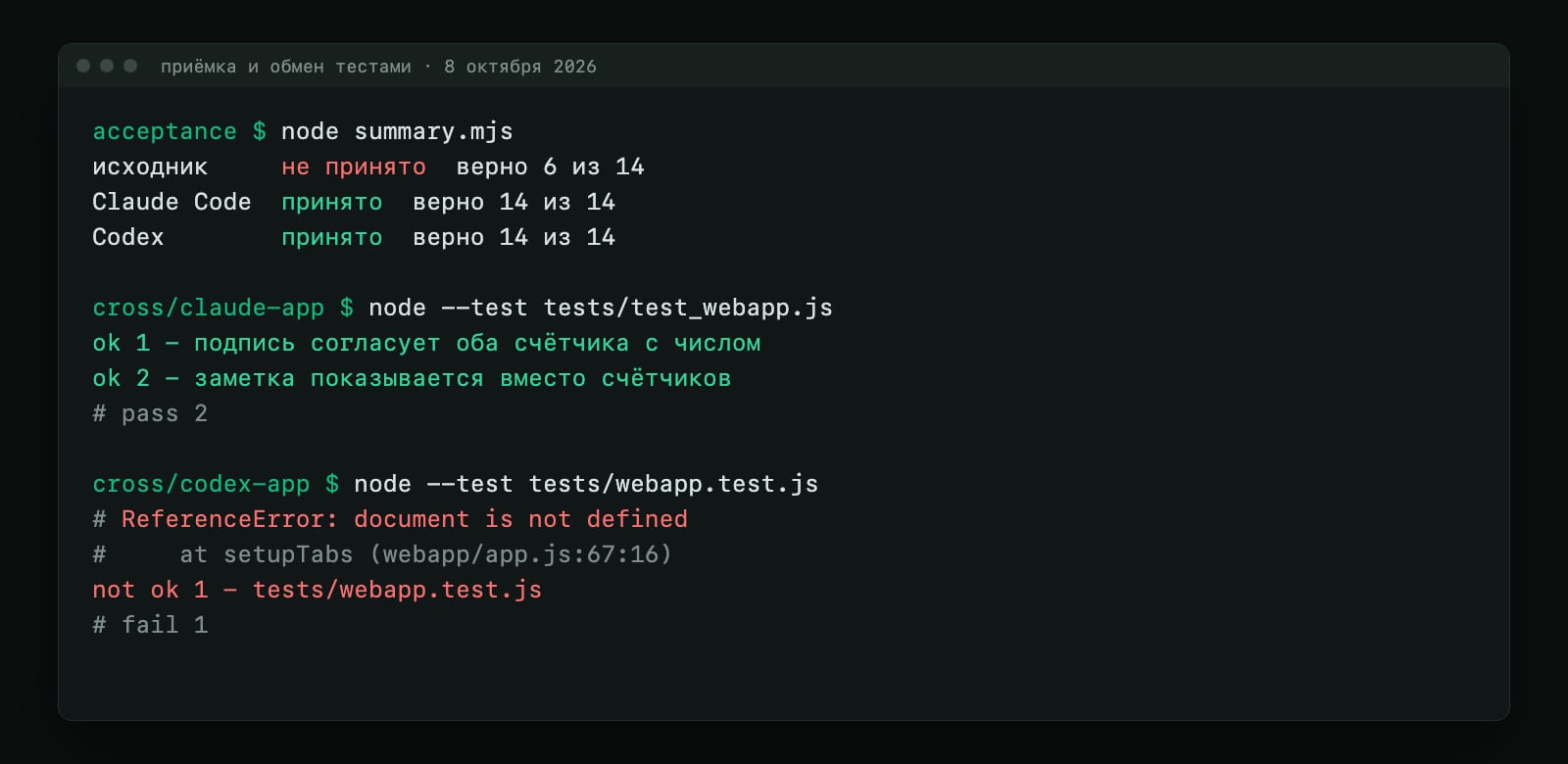The image size is (1568, 764).
Task: Click the command 'node summary.mjs'
Action: coord(397,131)
